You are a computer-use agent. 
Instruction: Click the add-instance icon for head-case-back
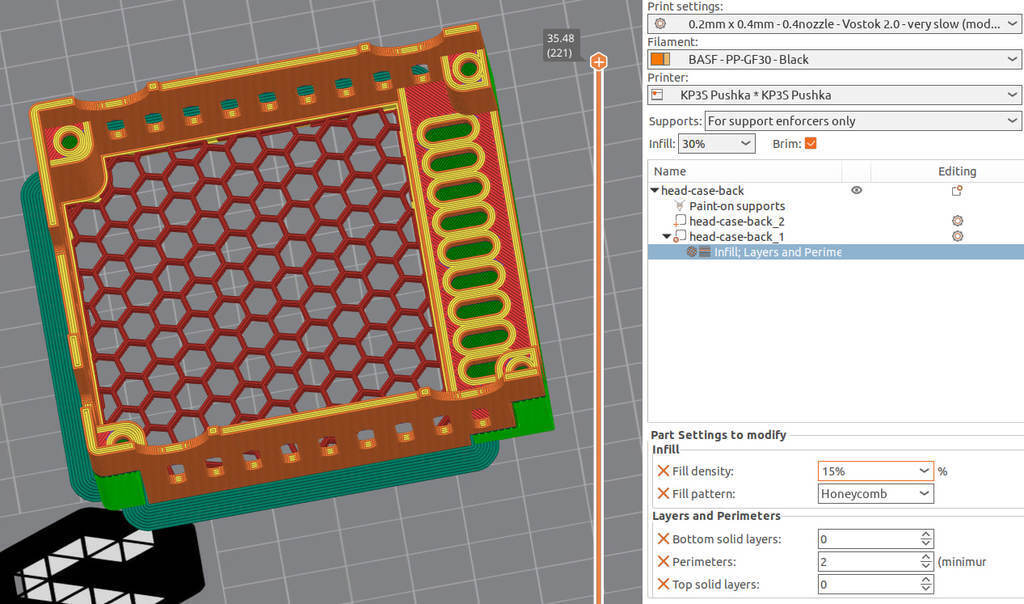tap(956, 191)
